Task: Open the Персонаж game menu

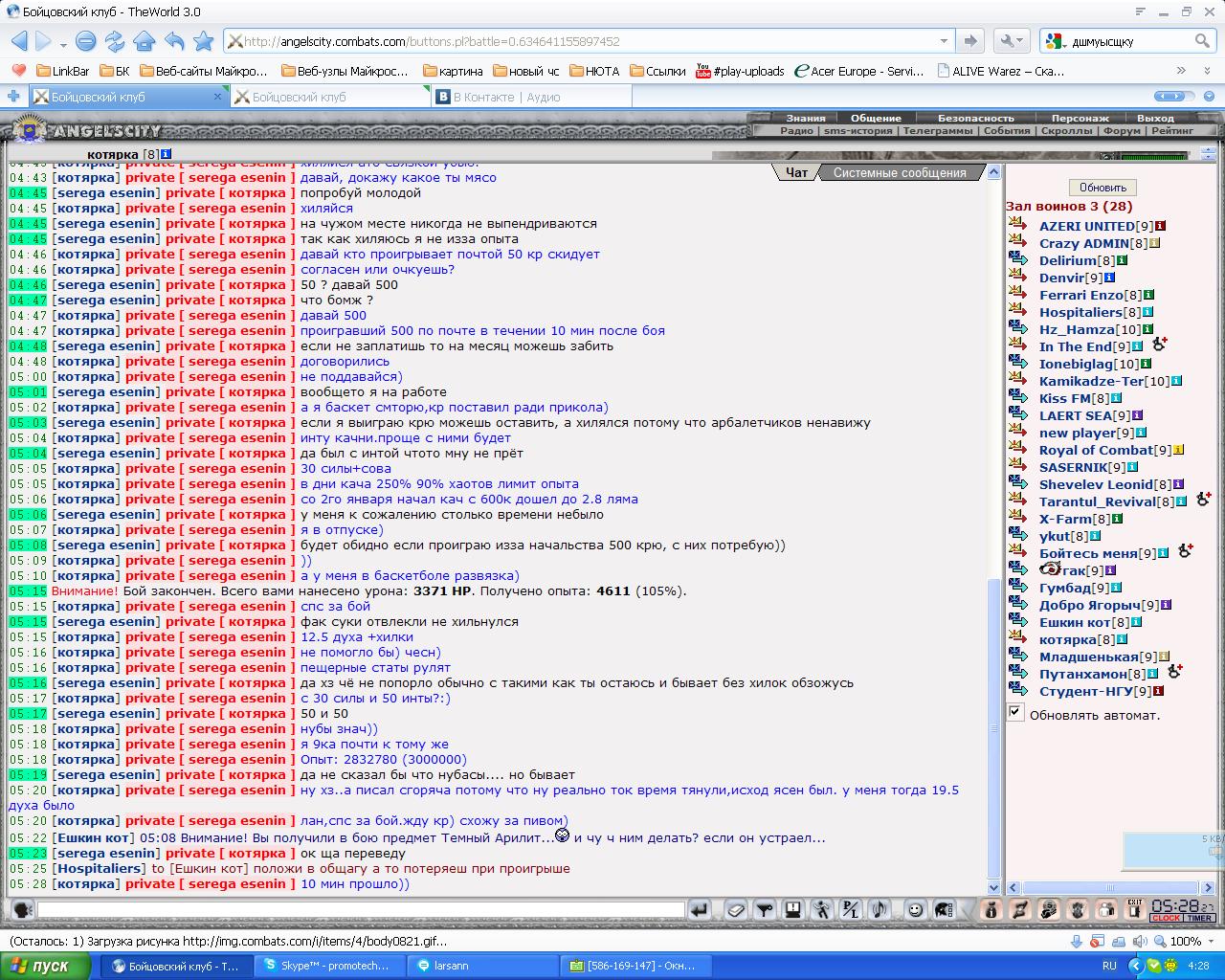Action: click(x=1080, y=119)
